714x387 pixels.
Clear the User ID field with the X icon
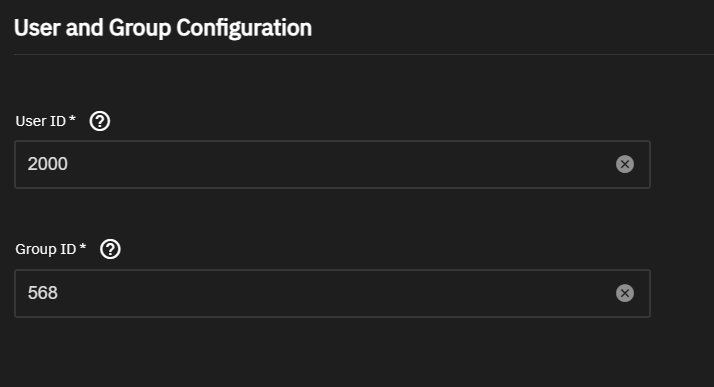[625, 164]
